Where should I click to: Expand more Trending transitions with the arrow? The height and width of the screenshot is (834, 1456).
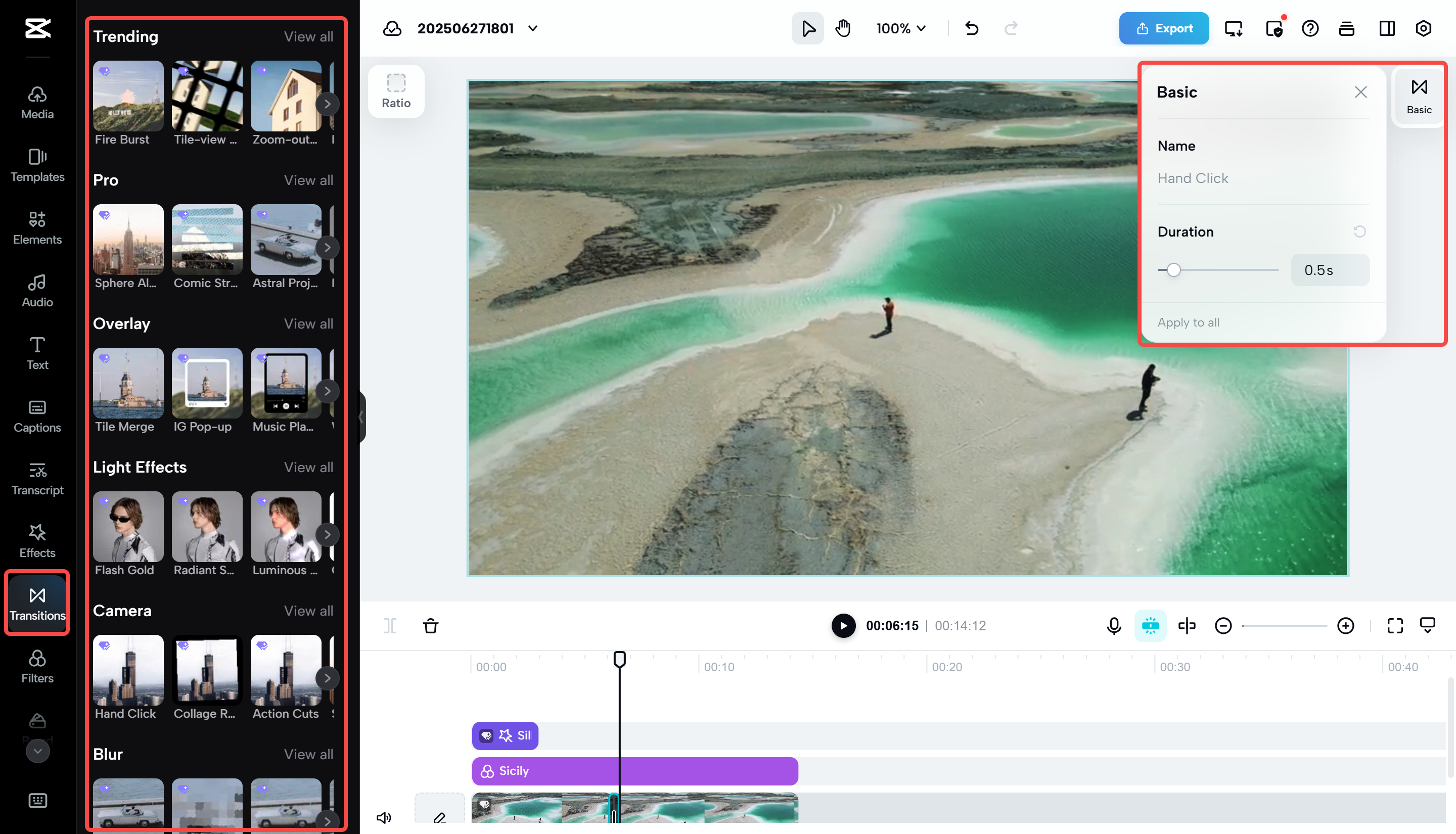pos(327,104)
